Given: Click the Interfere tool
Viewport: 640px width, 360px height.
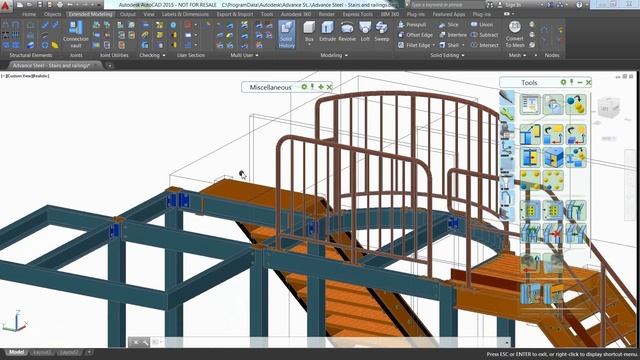Looking at the screenshot, I should [453, 35].
